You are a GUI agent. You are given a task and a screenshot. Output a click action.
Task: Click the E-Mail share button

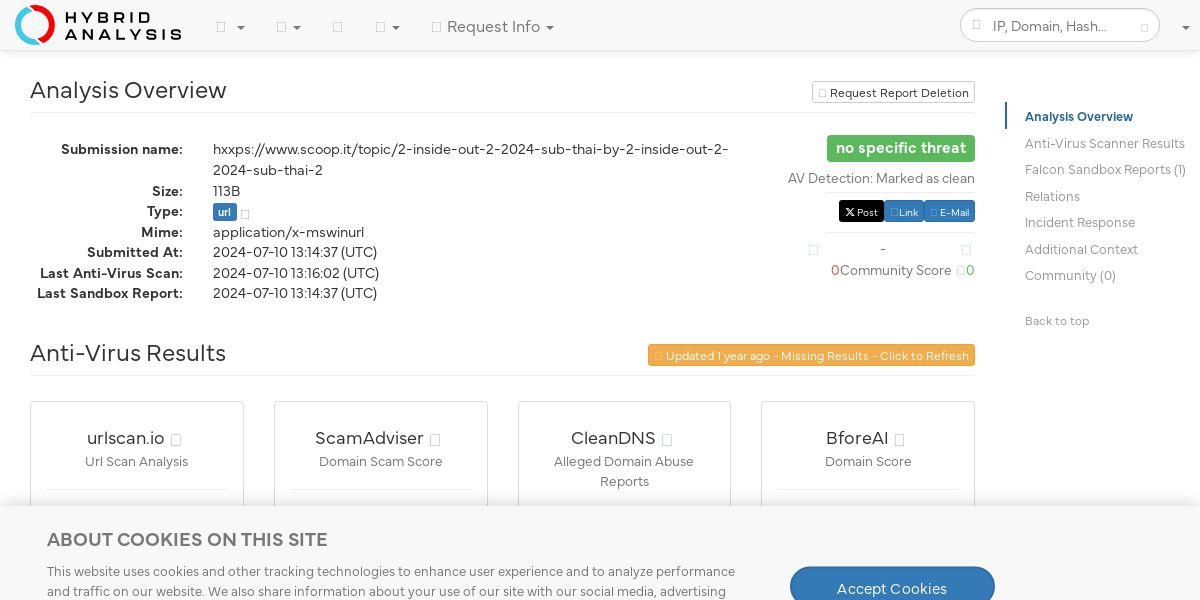949,212
